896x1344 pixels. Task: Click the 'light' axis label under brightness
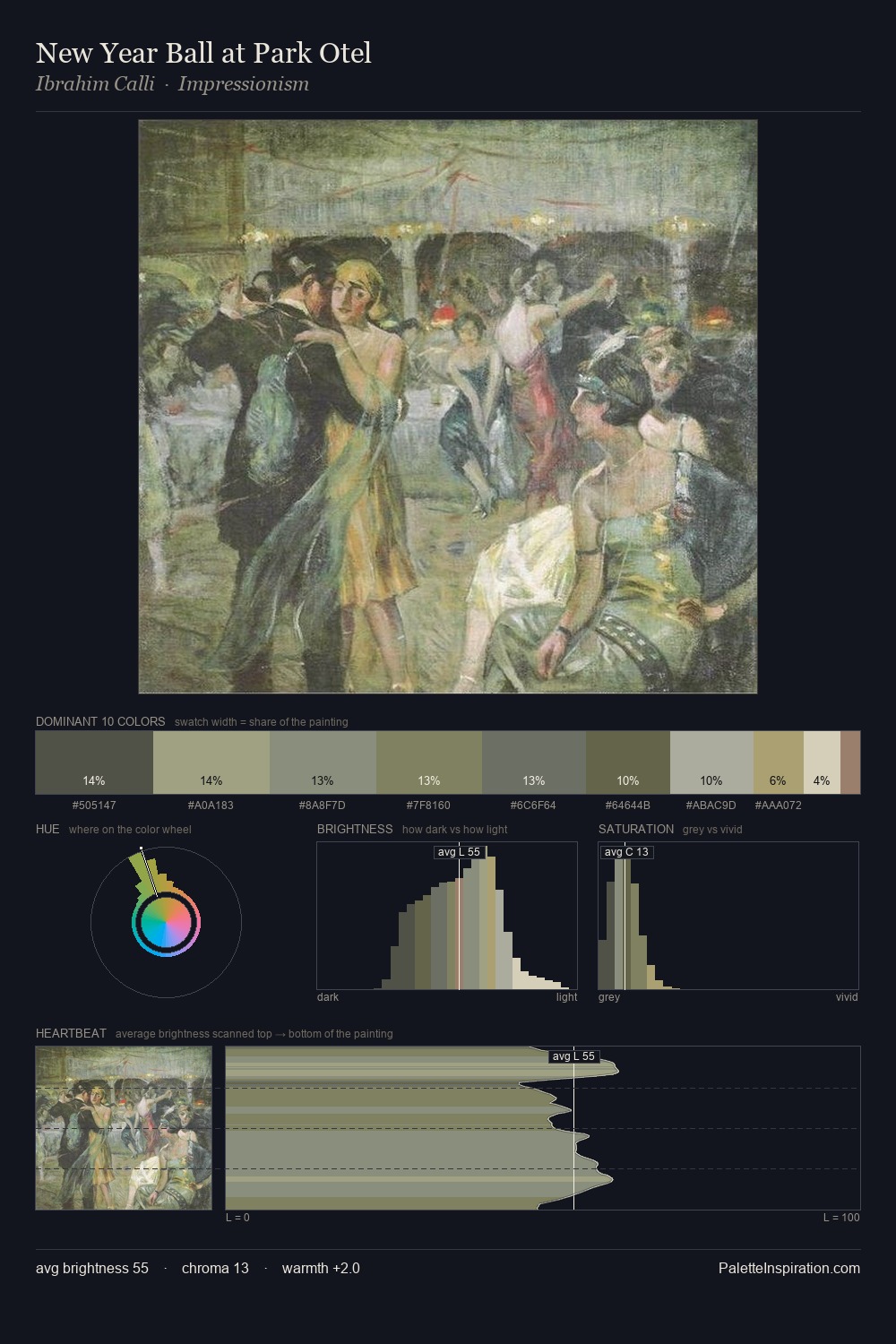pyautogui.click(x=566, y=997)
